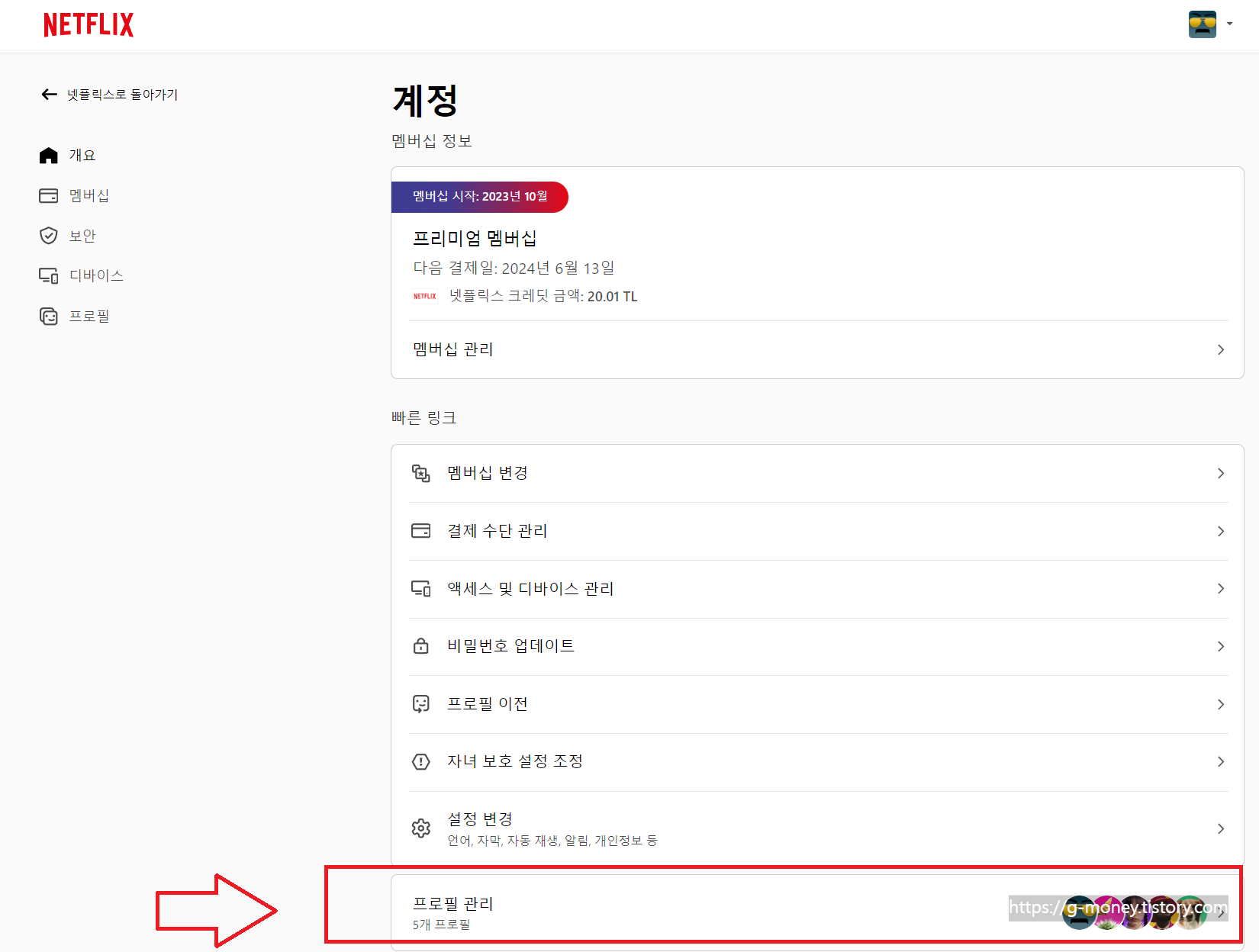
Task: Open 액세스 및 디바이스 관리
Action: tap(817, 589)
